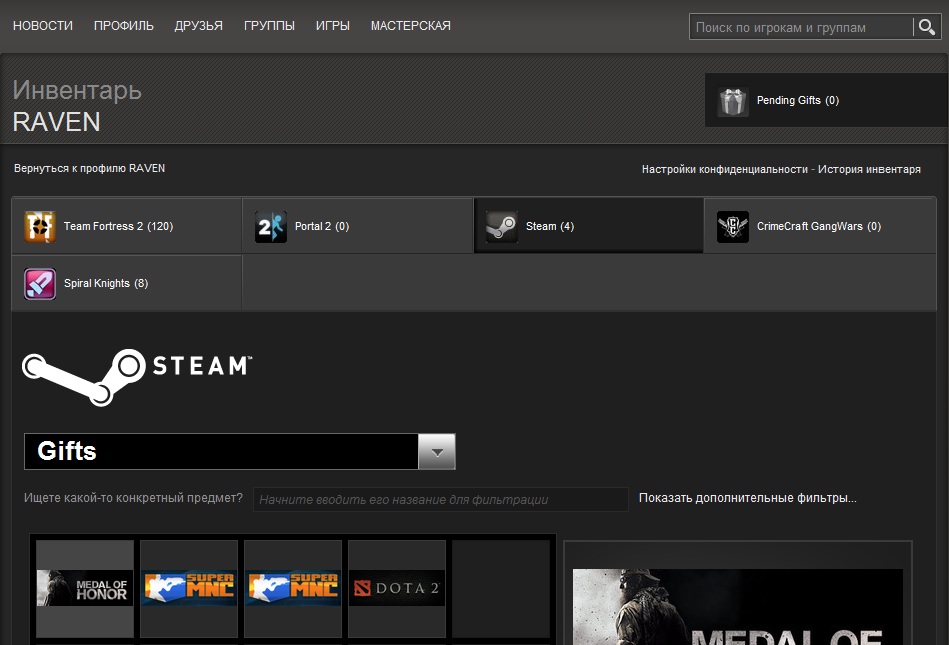Image resolution: width=949 pixels, height=645 pixels.
Task: Go back via Вернуться к профилю RAVEN
Action: [x=90, y=168]
